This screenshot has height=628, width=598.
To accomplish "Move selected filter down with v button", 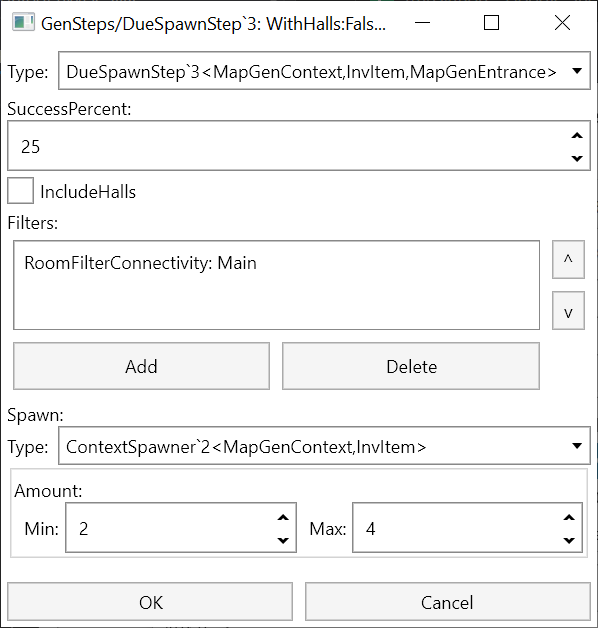I will (568, 311).
